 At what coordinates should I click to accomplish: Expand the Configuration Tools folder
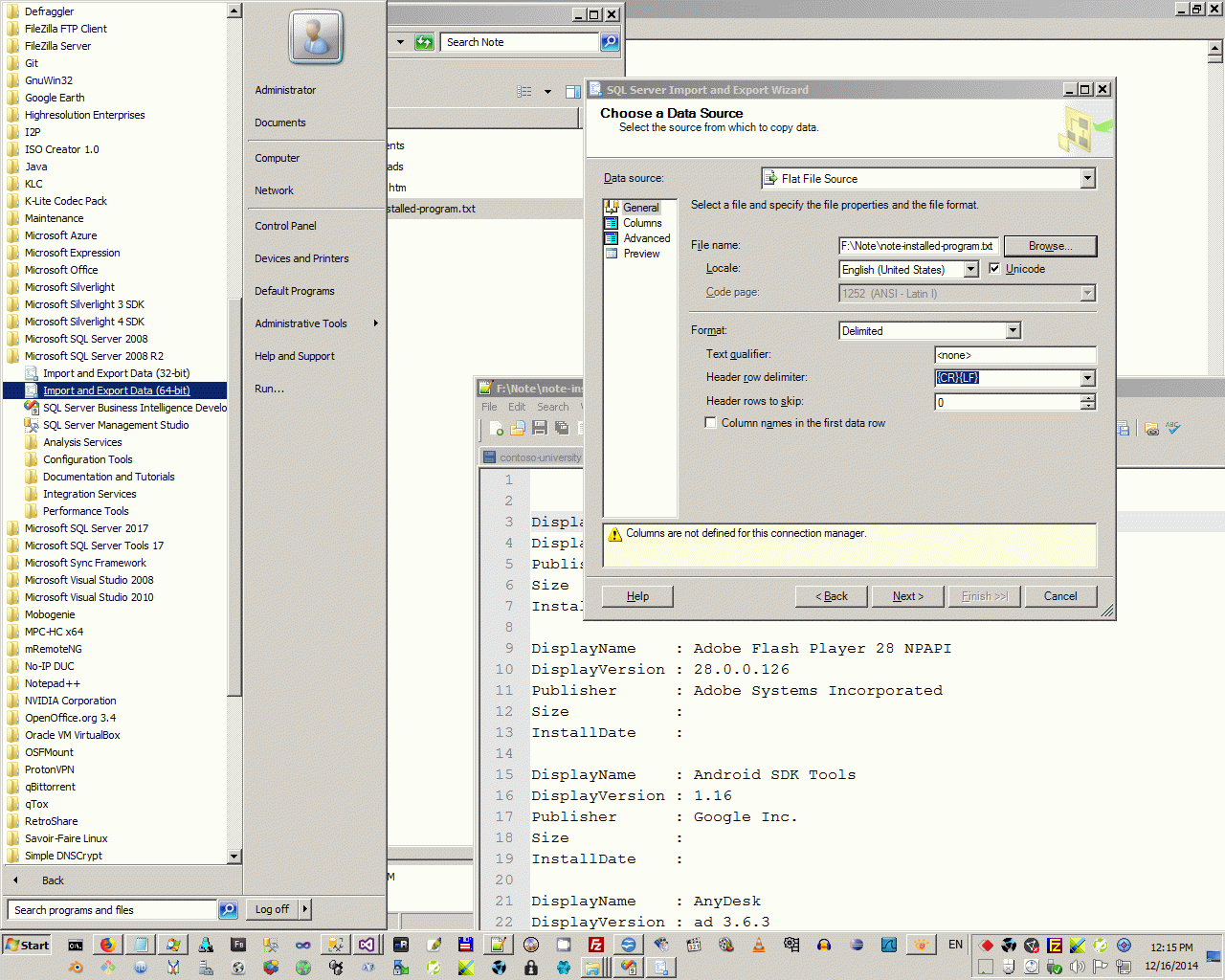click(x=87, y=459)
